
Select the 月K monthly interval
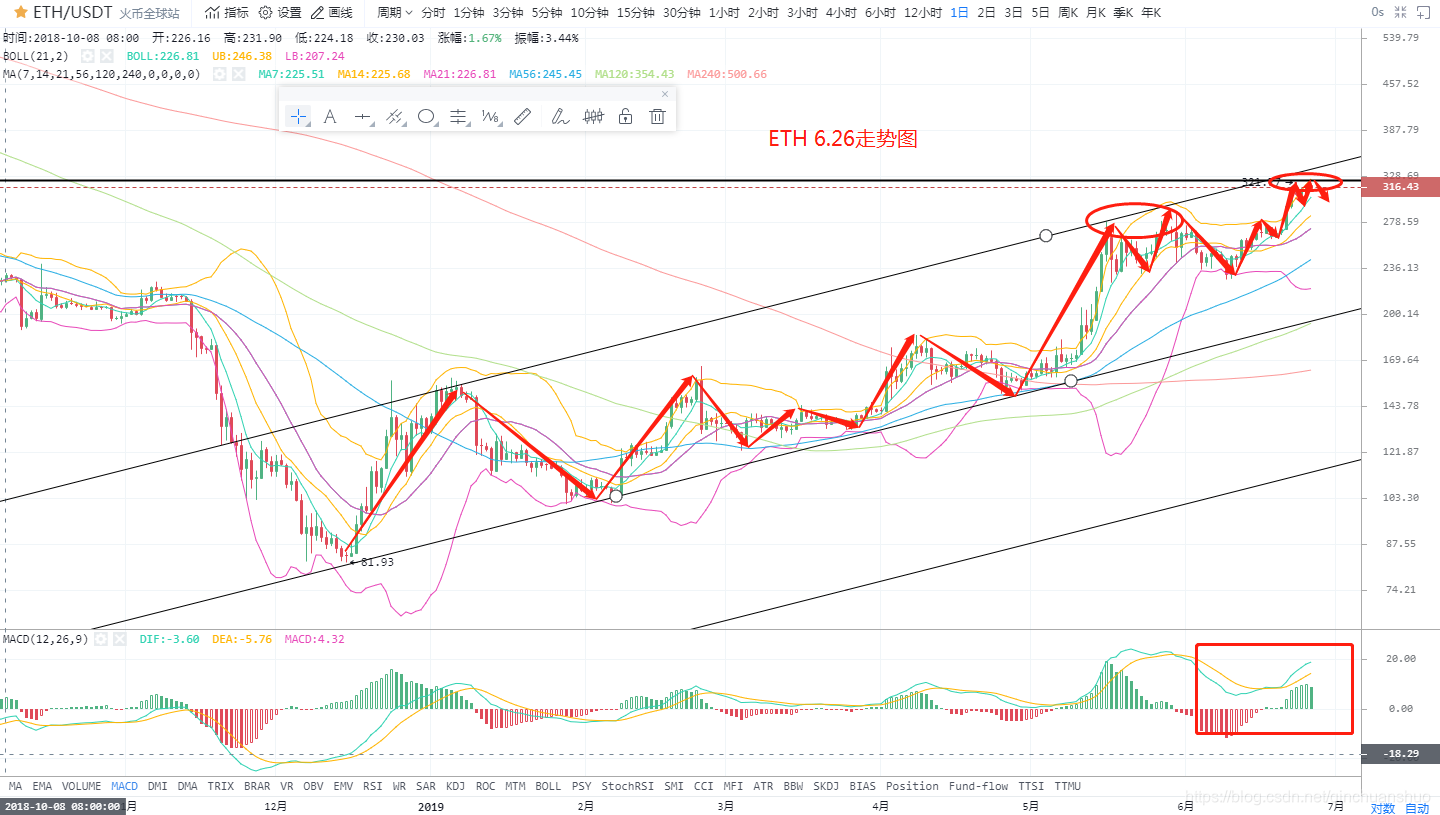coord(1096,13)
